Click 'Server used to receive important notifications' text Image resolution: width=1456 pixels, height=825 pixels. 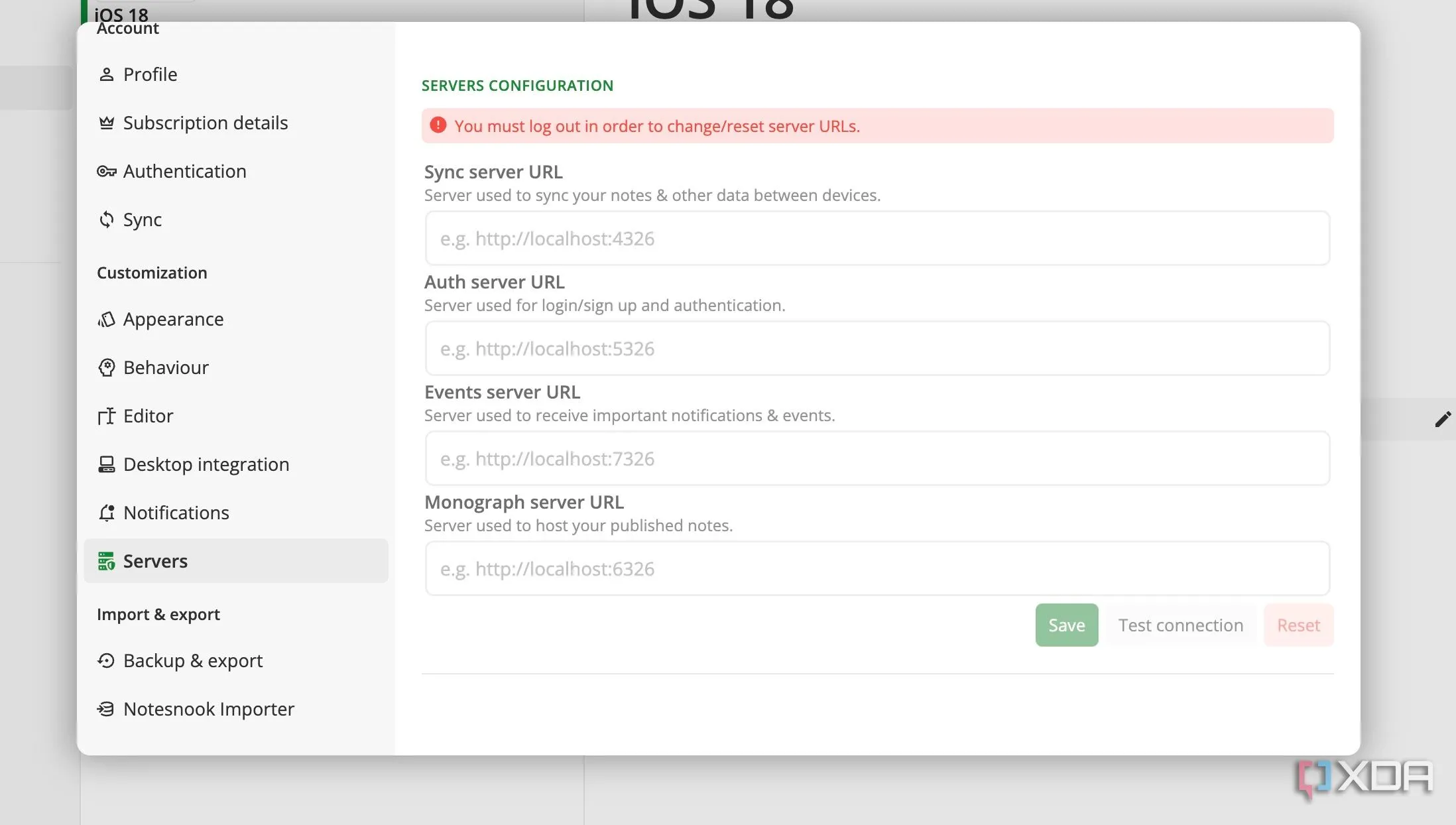[x=629, y=415]
